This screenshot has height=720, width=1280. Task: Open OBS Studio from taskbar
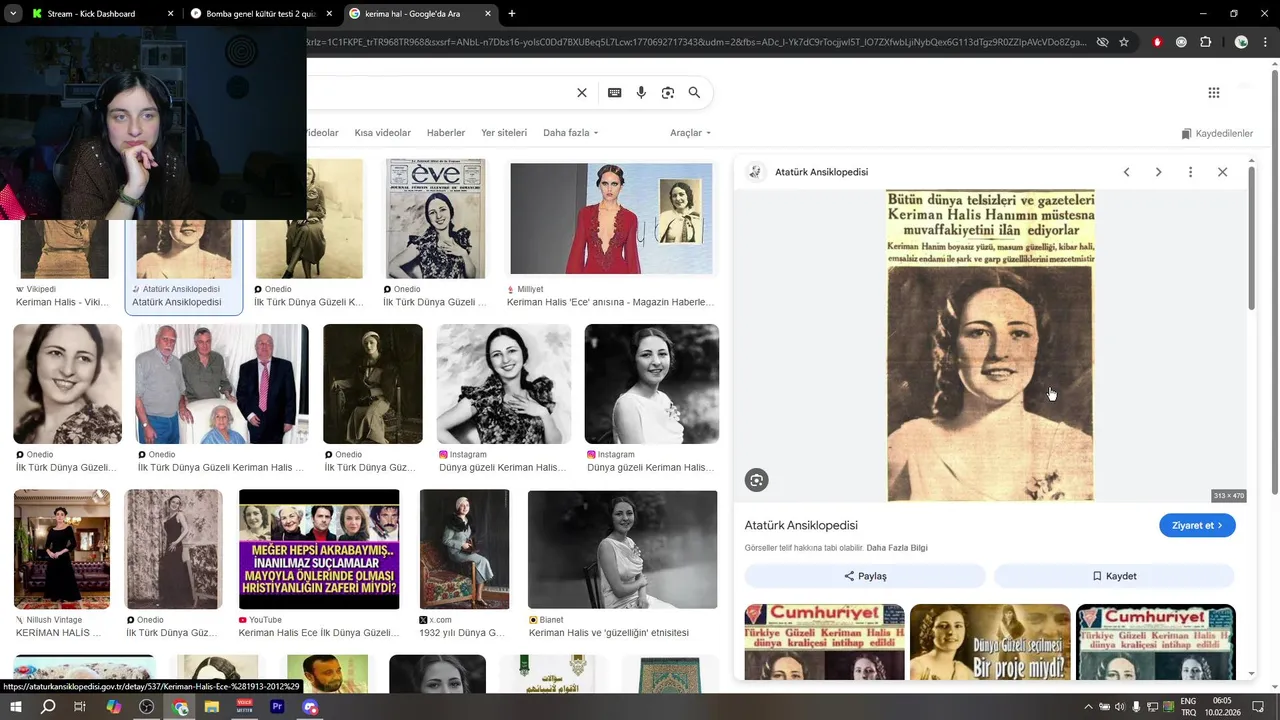click(x=147, y=707)
